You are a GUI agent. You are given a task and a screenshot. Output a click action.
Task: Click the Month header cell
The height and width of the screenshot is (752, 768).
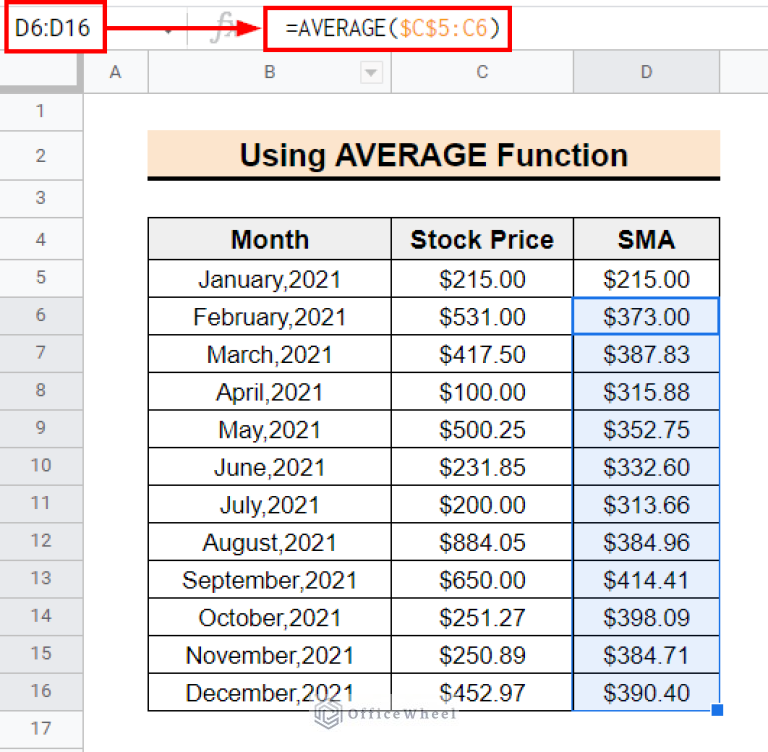[269, 239]
